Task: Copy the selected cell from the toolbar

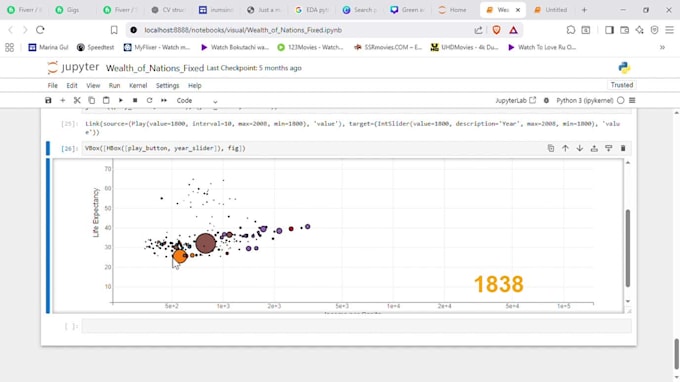Action: (x=92, y=100)
